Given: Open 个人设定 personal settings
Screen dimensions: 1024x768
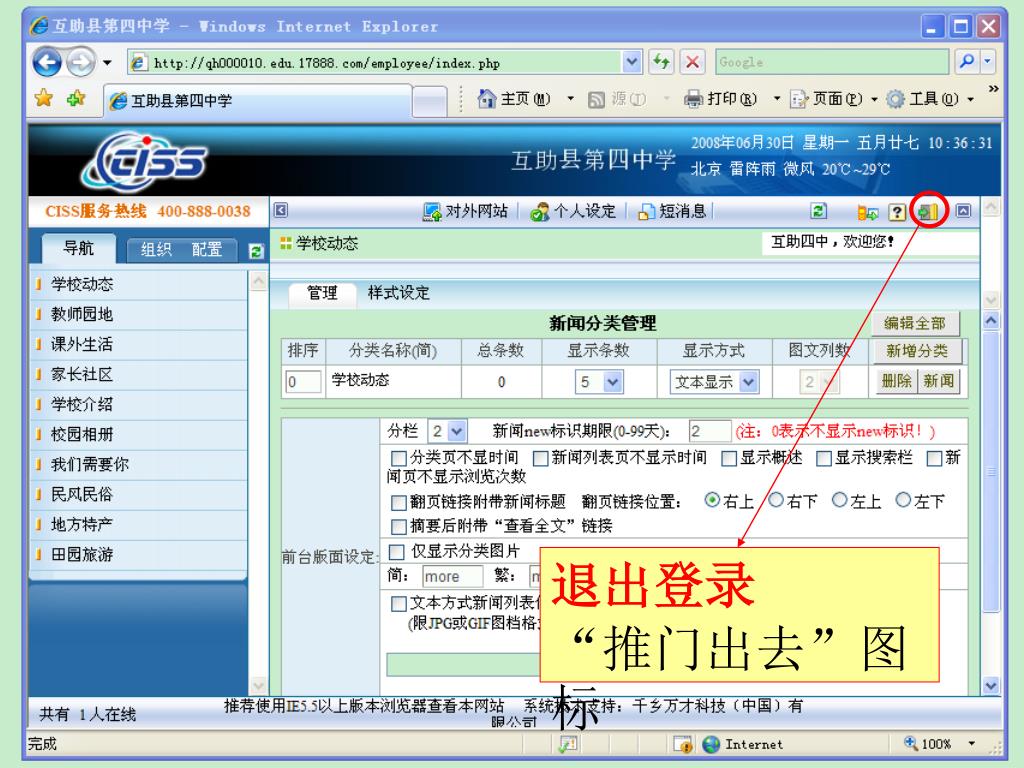Looking at the screenshot, I should coord(573,211).
